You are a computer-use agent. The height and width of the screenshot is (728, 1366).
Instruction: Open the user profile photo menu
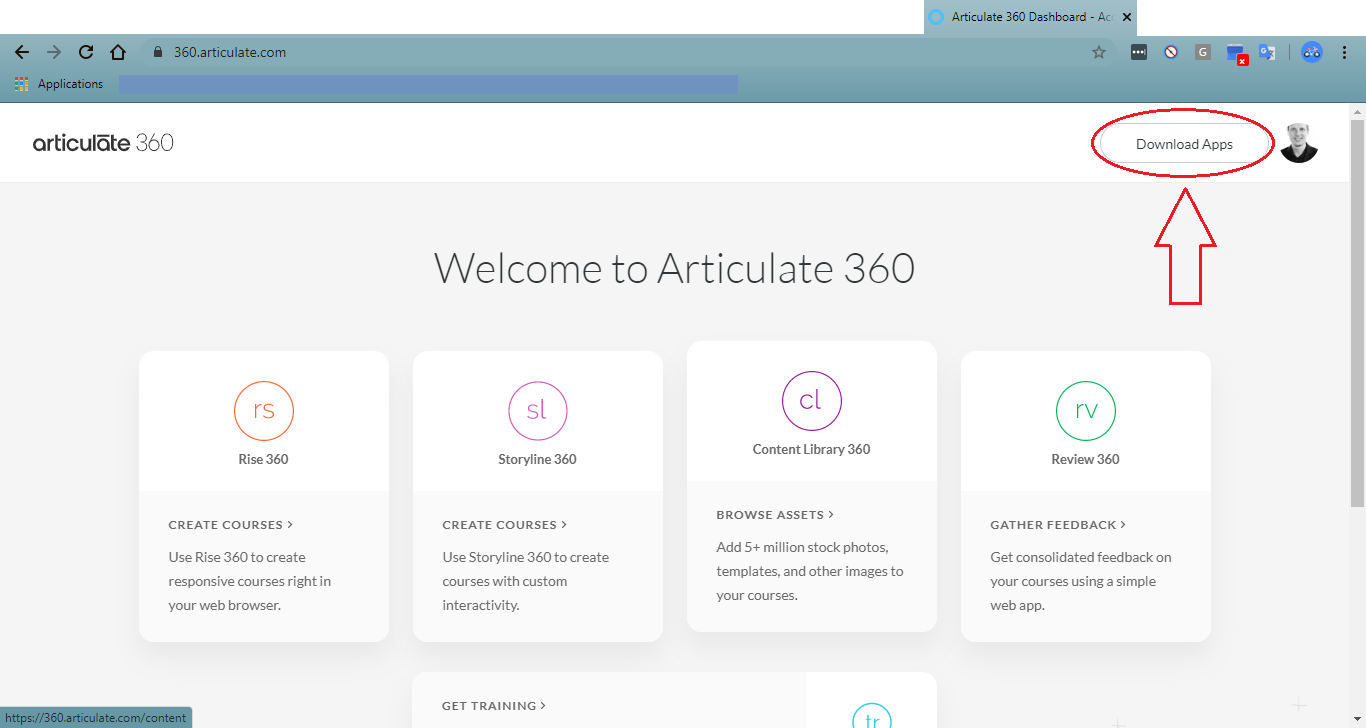coord(1299,143)
